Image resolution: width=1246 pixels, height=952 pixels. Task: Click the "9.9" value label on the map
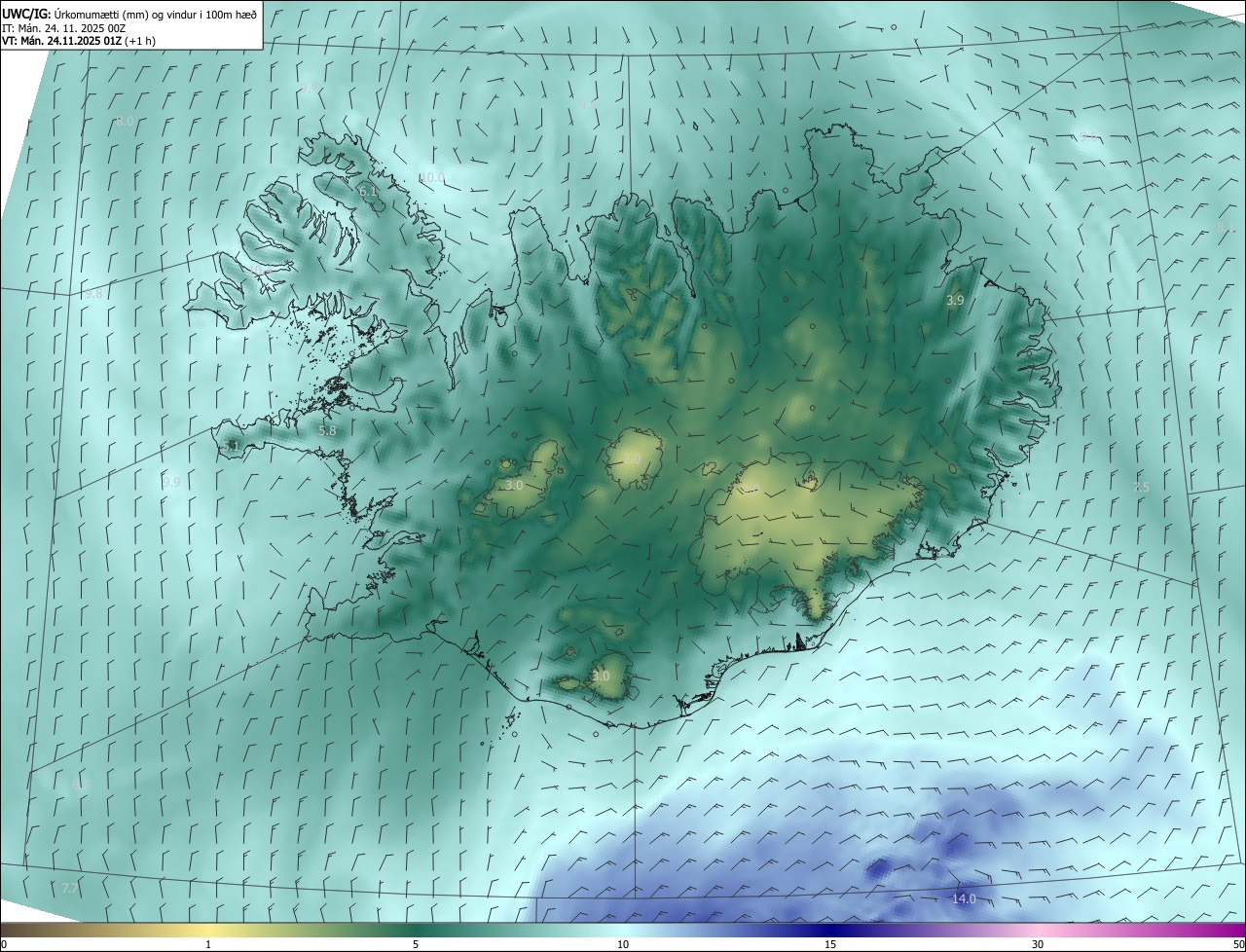[171, 482]
